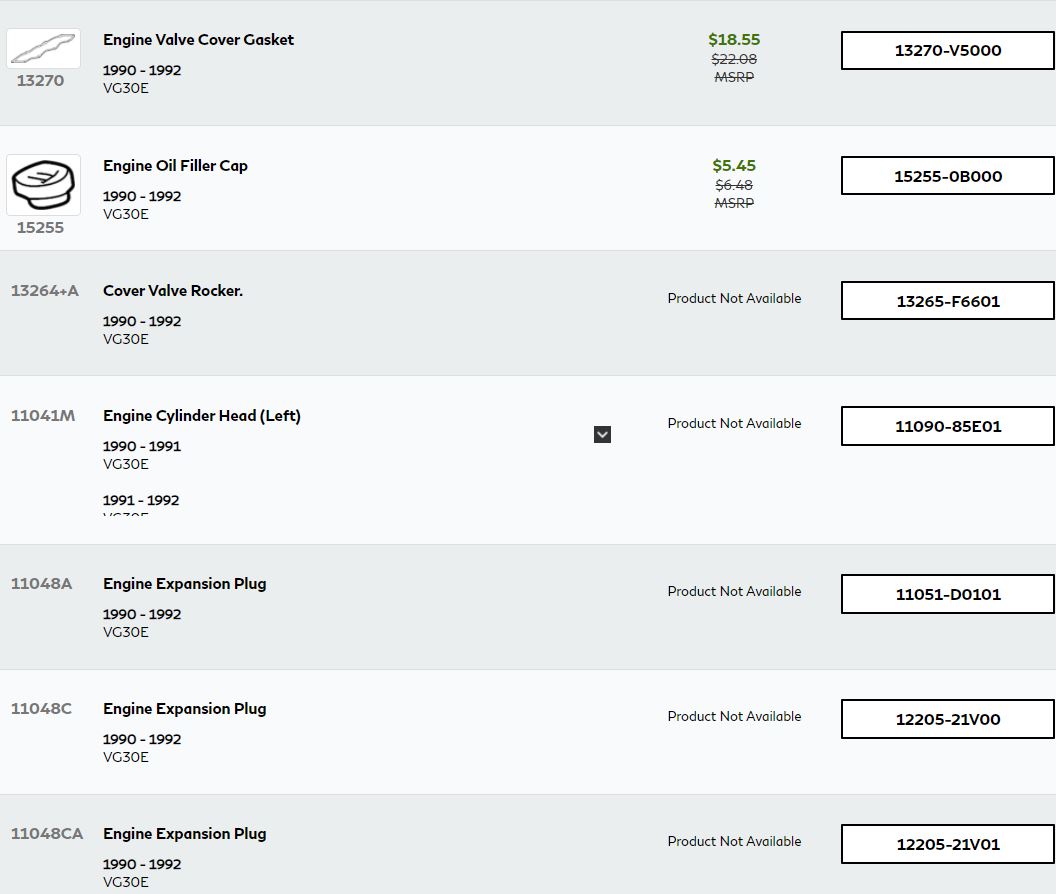This screenshot has width=1056, height=894.
Task: Expand the Engine Cylinder Head fitment dropdown
Action: [602, 434]
